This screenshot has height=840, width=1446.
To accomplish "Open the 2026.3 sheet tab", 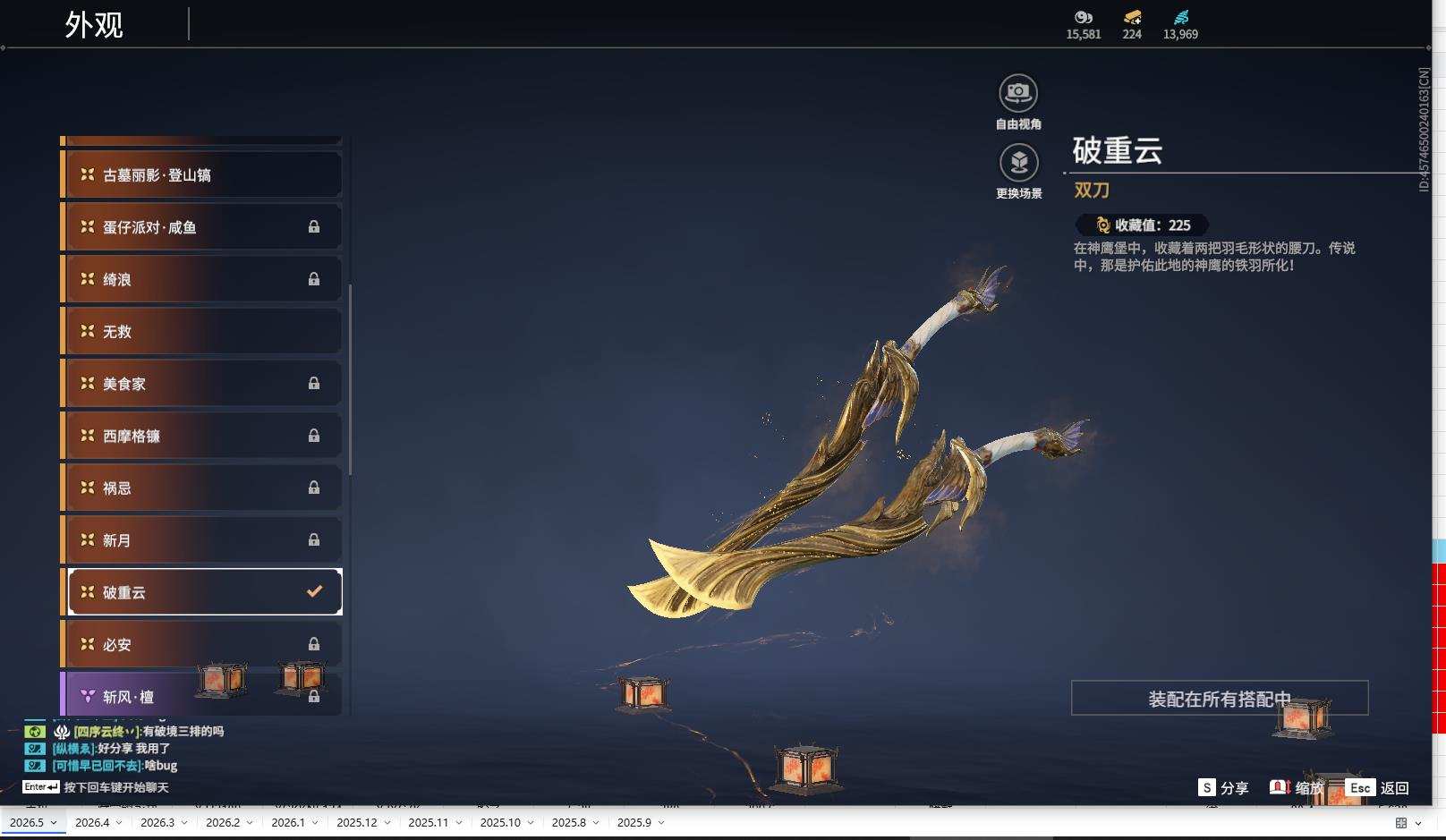I will pyautogui.click(x=157, y=823).
